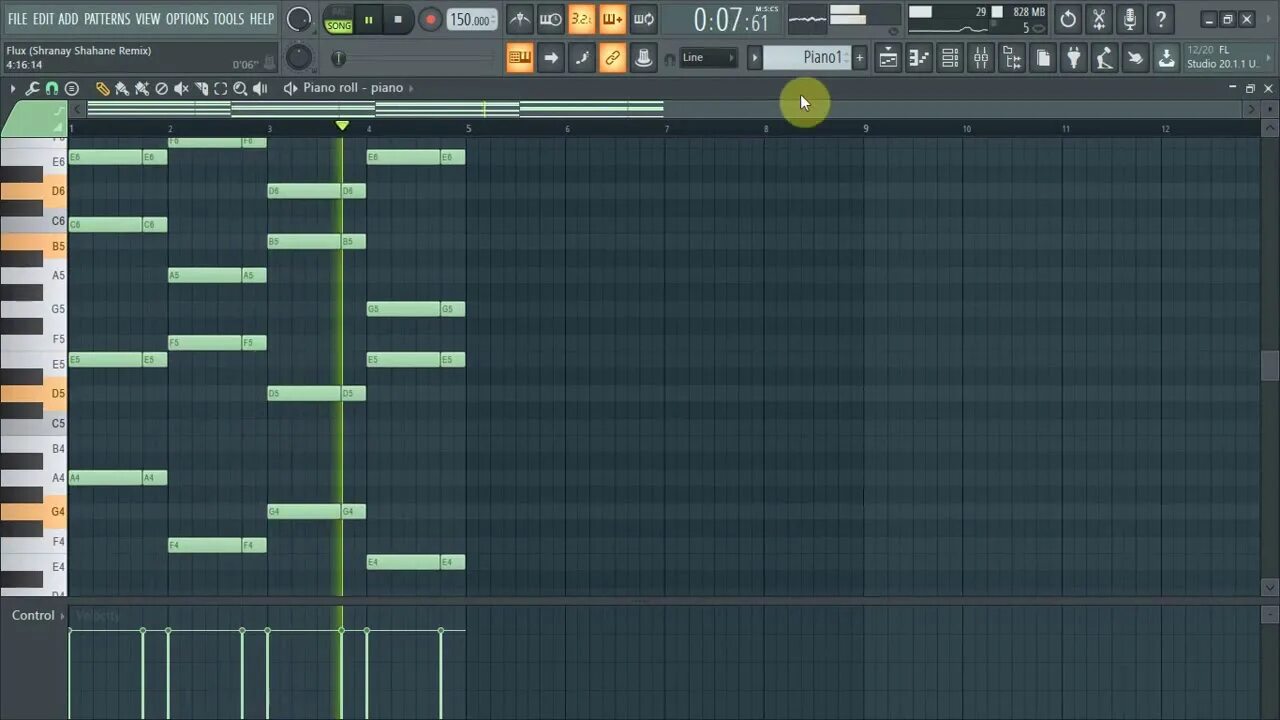Click the red record button
This screenshot has width=1280, height=720.
(430, 19)
